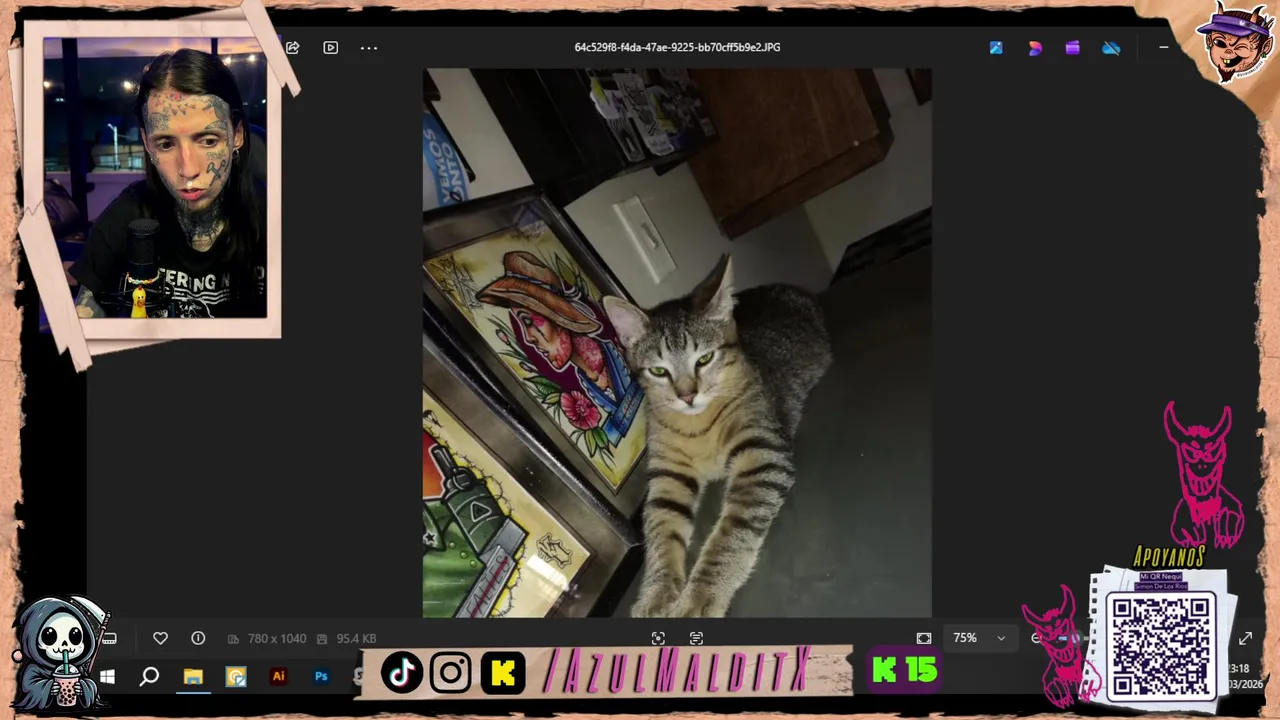Click the file name 64c529f8 title text
The width and height of the screenshot is (1280, 720).
click(677, 47)
